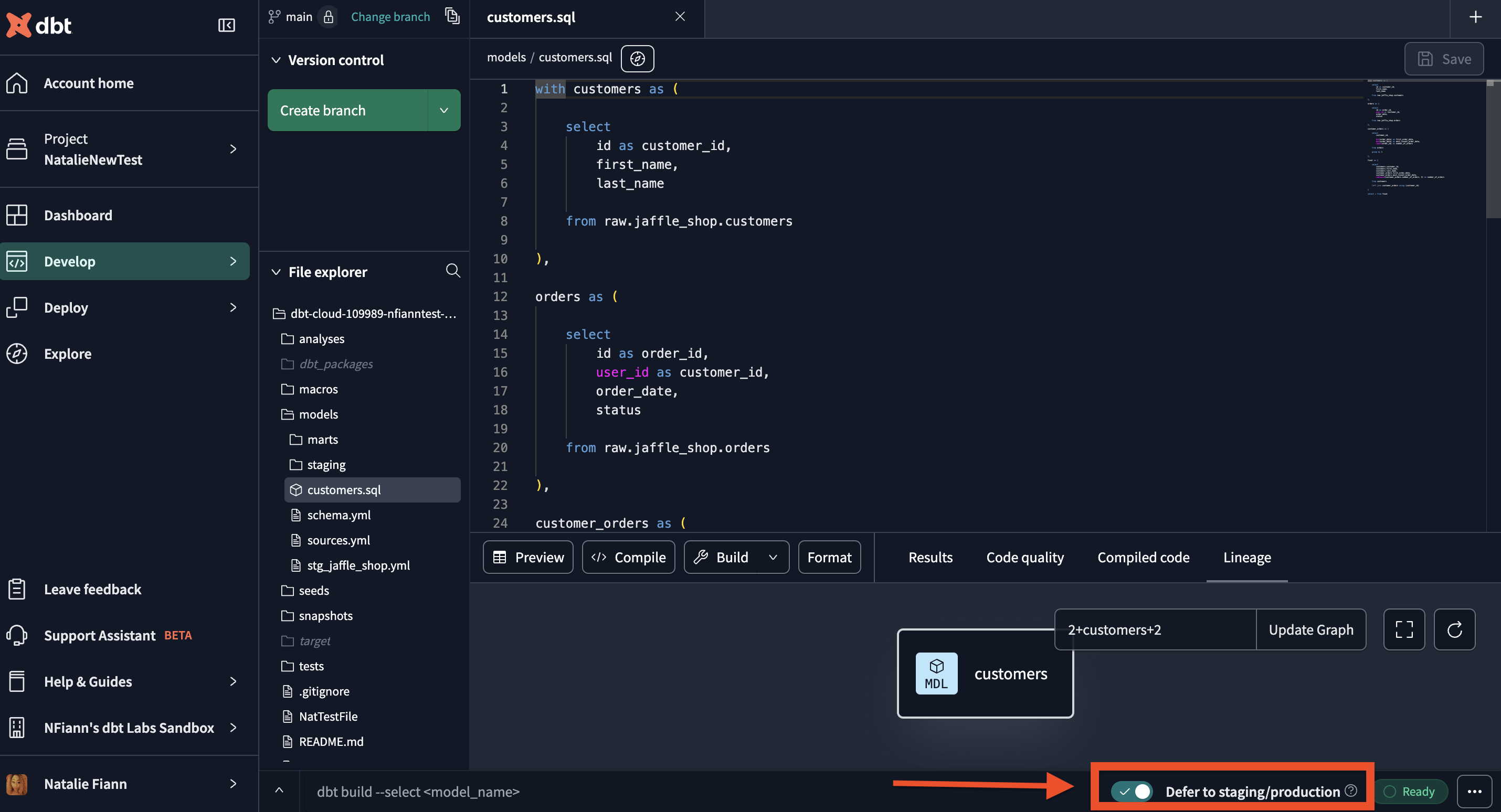Click the Save button
This screenshot has height=812, width=1501.
click(1444, 59)
